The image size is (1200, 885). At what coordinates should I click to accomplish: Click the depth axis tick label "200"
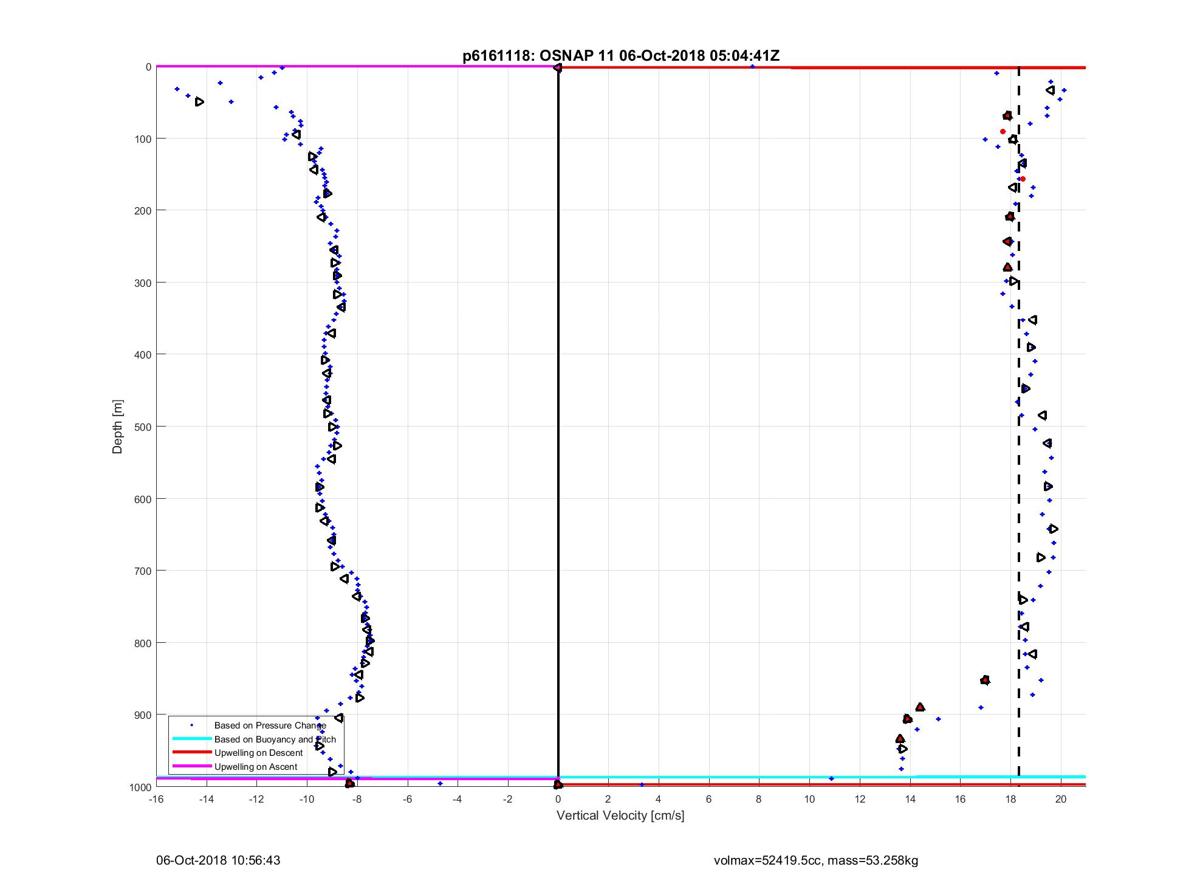pos(142,211)
